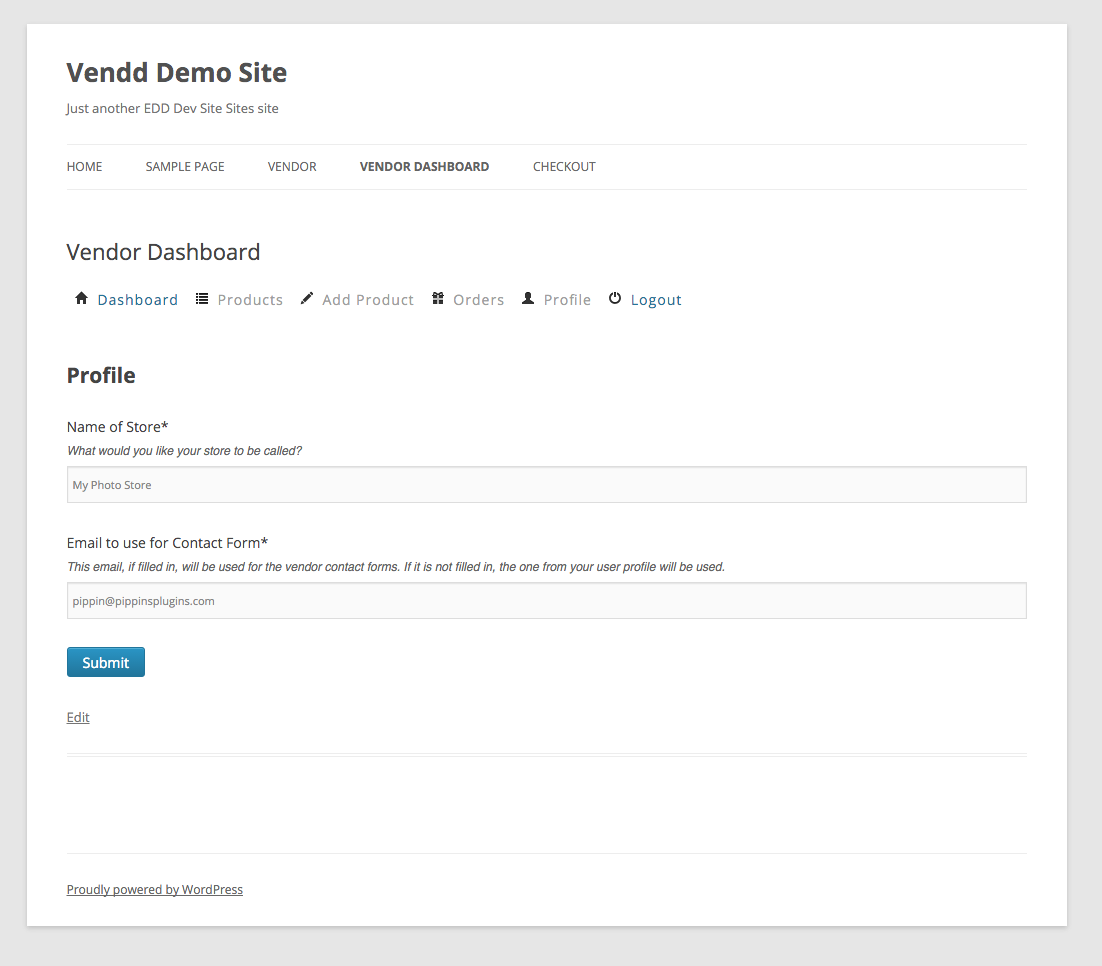Click the Name of Store input field
Screen dimensions: 1102x966
(546, 485)
